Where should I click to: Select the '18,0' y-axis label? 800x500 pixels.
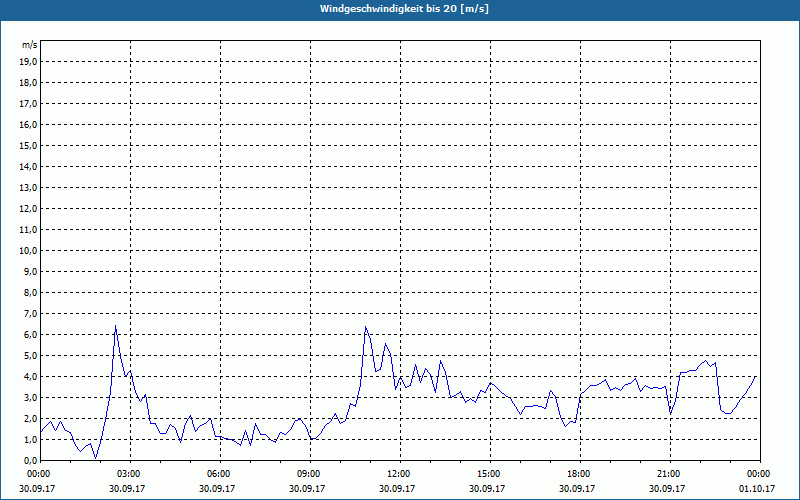[x=28, y=83]
